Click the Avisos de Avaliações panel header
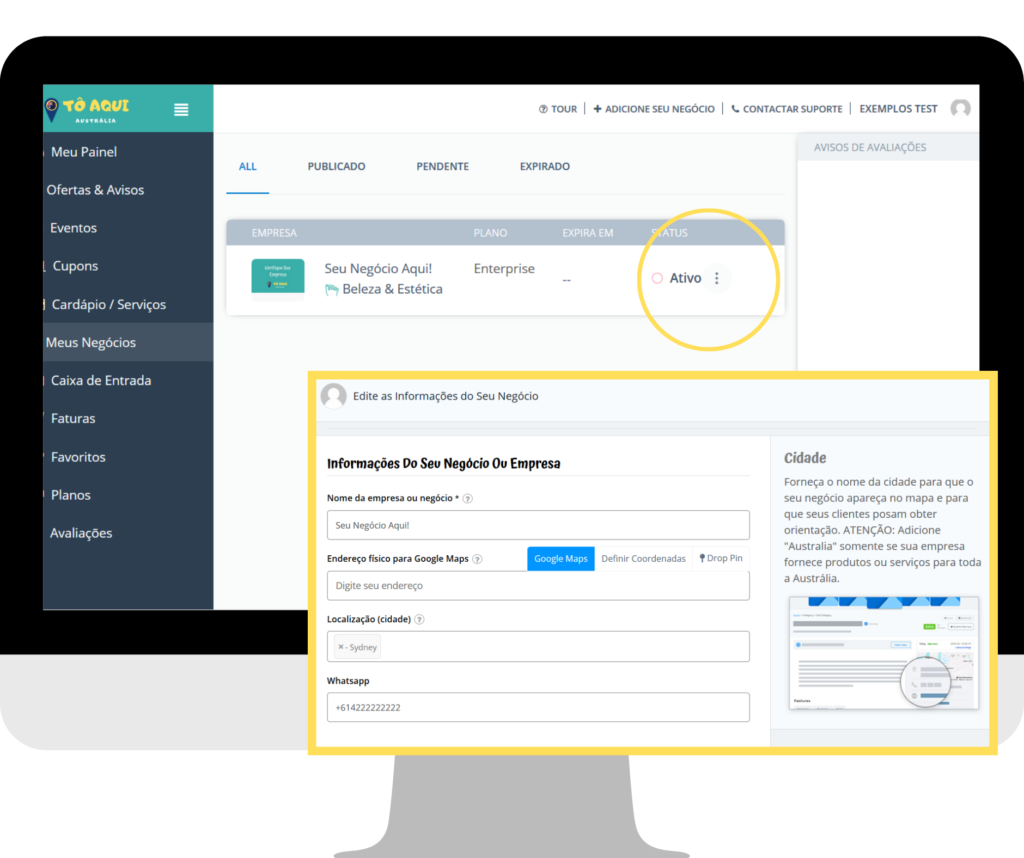Image resolution: width=1024 pixels, height=858 pixels. coord(888,148)
